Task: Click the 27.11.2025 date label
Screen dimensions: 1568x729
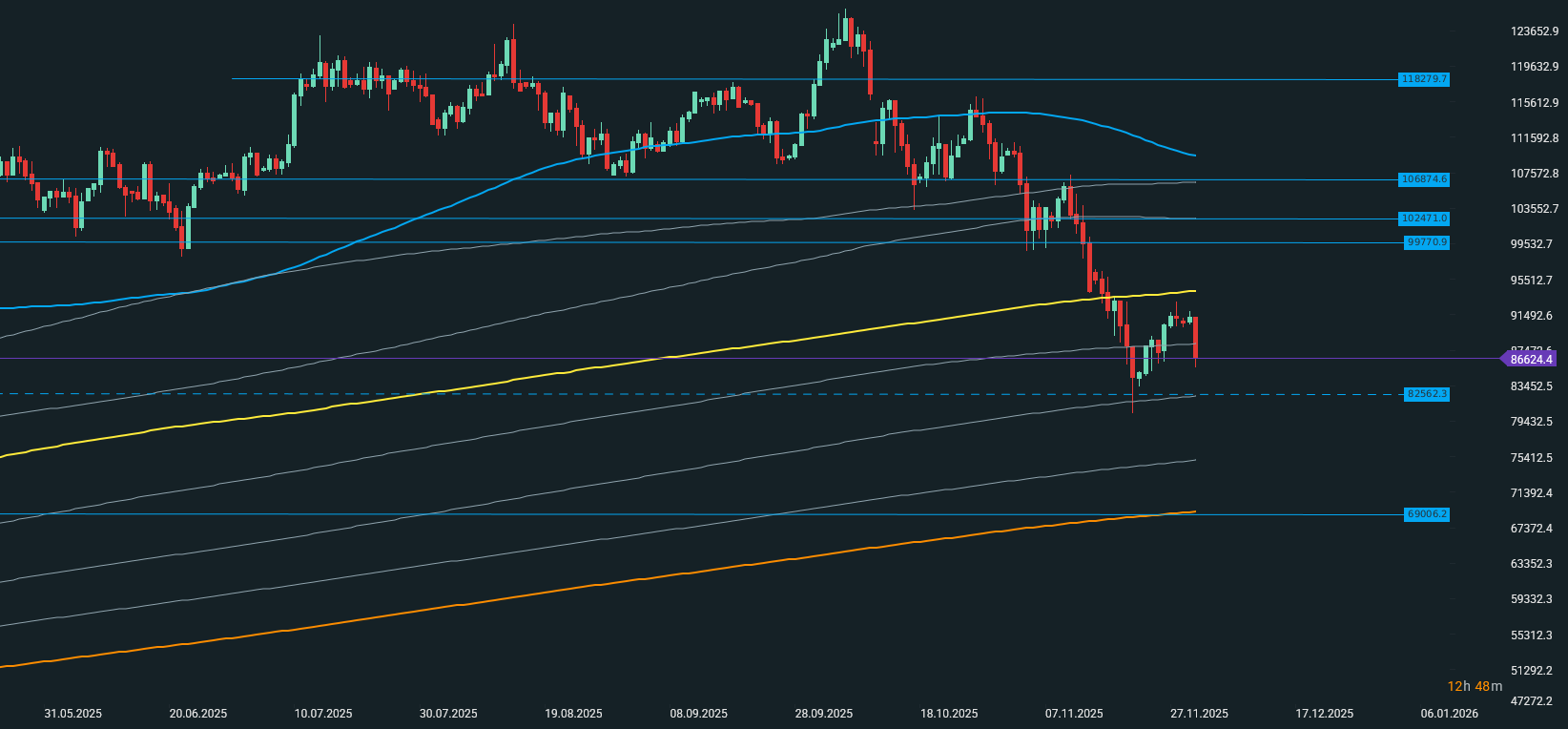Action: 1199,714
